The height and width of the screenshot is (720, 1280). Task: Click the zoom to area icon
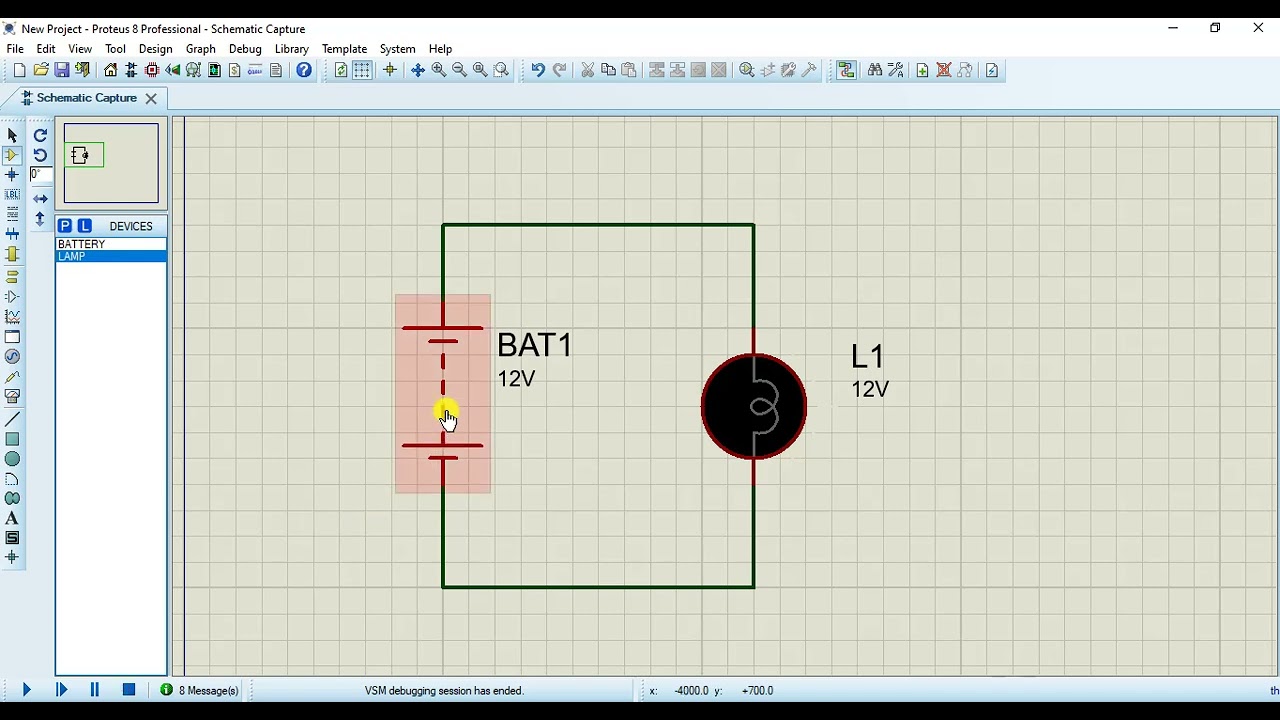tap(502, 70)
